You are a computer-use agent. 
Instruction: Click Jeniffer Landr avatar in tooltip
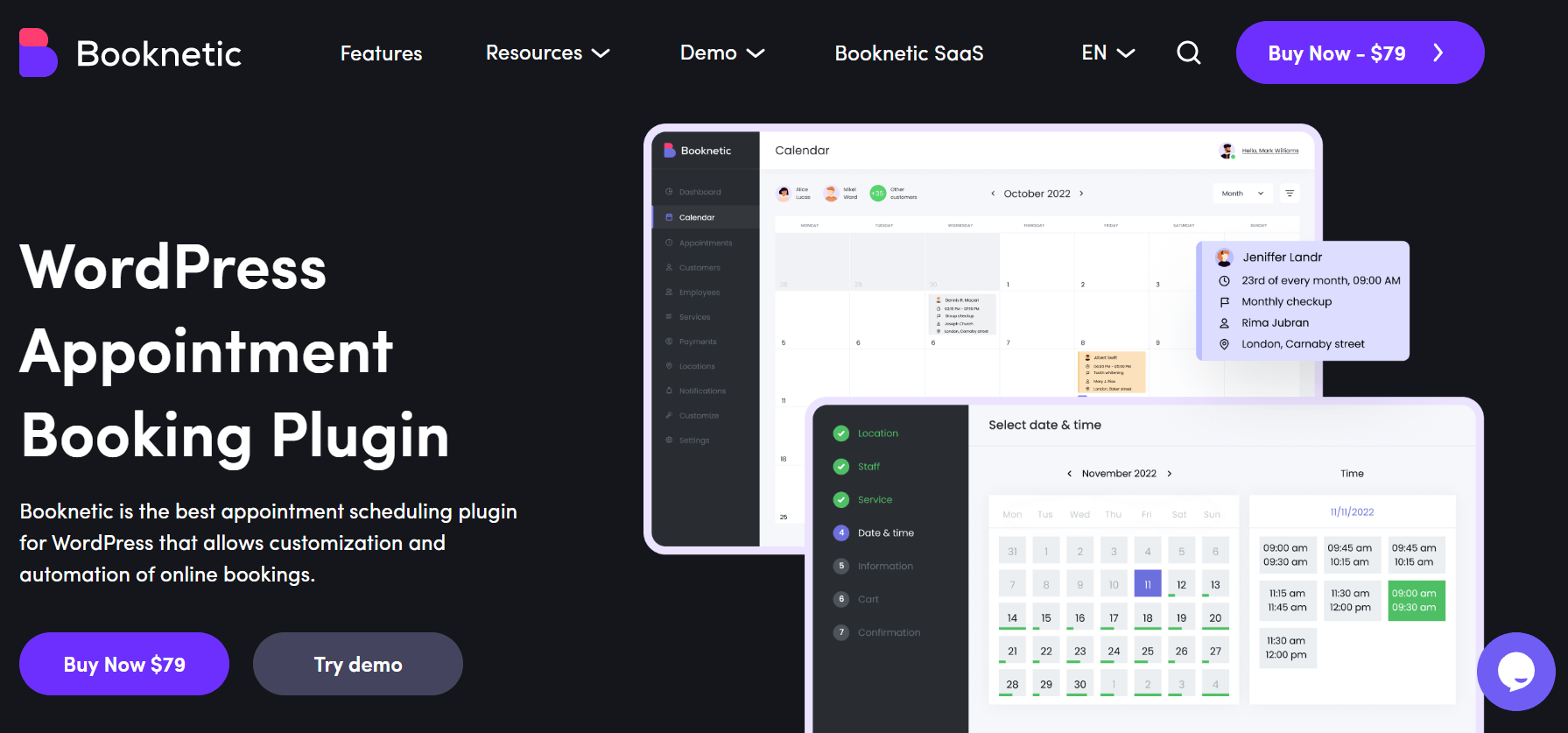pyautogui.click(x=1224, y=257)
